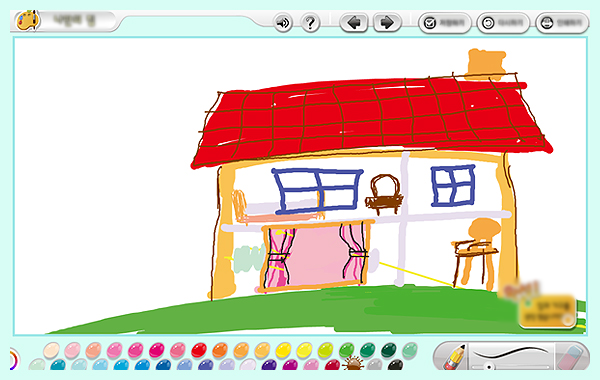This screenshot has width=600, height=380.
Task: Click the orange popup note on the canvas
Action: point(547,311)
